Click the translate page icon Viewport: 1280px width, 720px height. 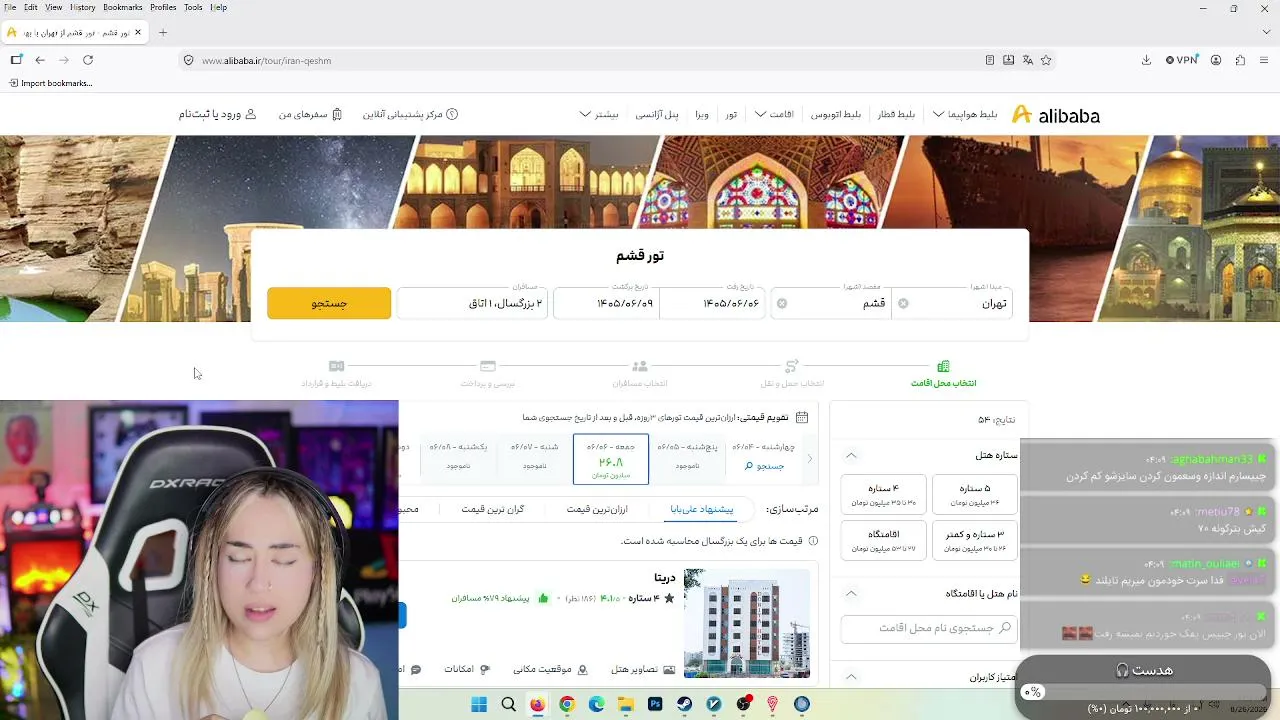coord(1027,60)
